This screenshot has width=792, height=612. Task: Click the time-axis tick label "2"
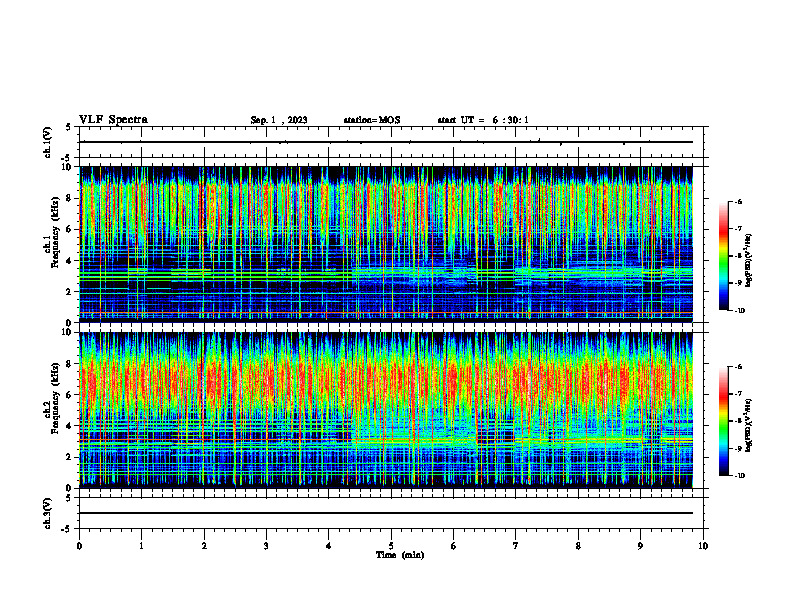(204, 546)
